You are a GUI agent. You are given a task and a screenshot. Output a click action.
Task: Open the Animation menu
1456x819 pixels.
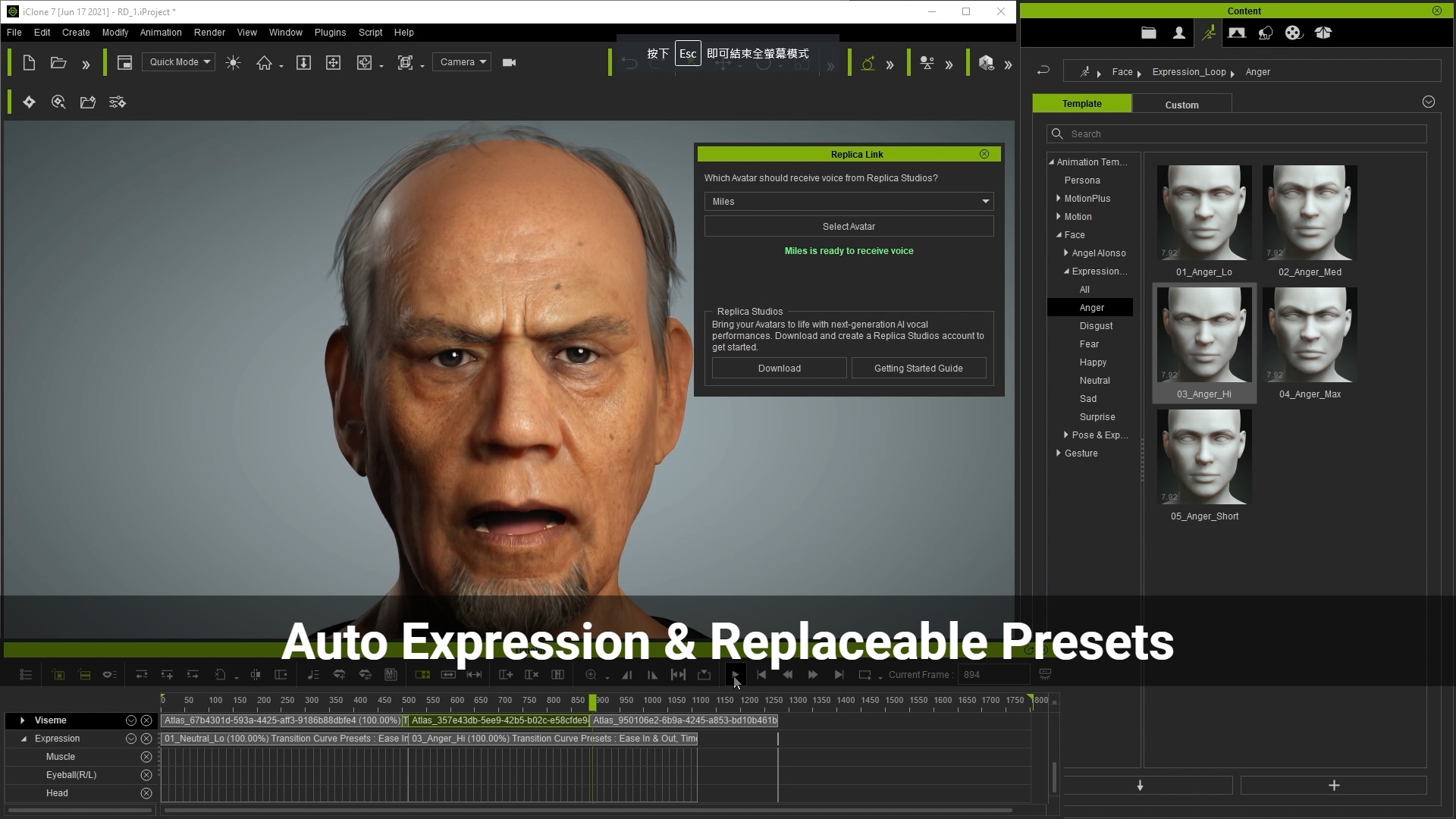coord(161,33)
